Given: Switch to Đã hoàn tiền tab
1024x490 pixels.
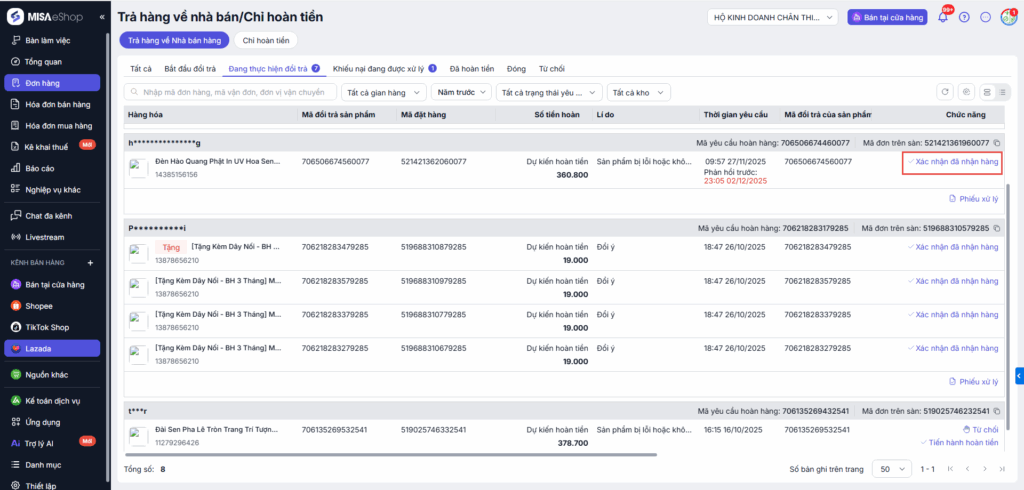Looking at the screenshot, I should point(471,68).
